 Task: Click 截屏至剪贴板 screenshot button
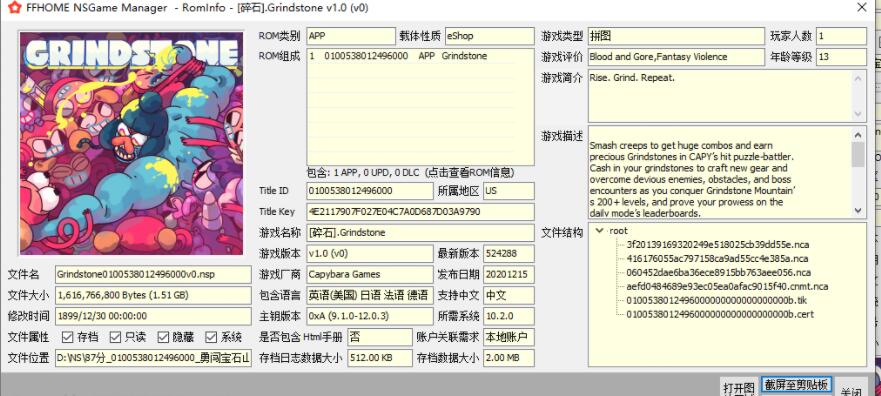(x=796, y=384)
